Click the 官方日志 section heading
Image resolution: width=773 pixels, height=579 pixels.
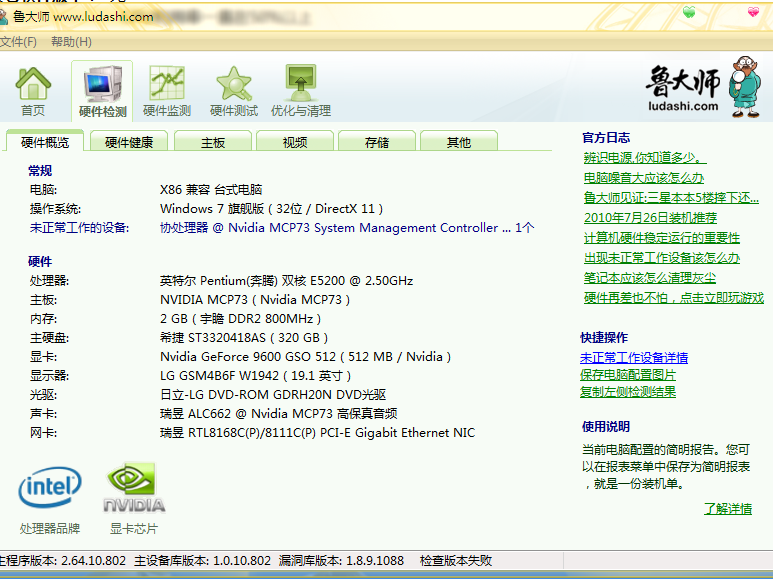(606, 138)
